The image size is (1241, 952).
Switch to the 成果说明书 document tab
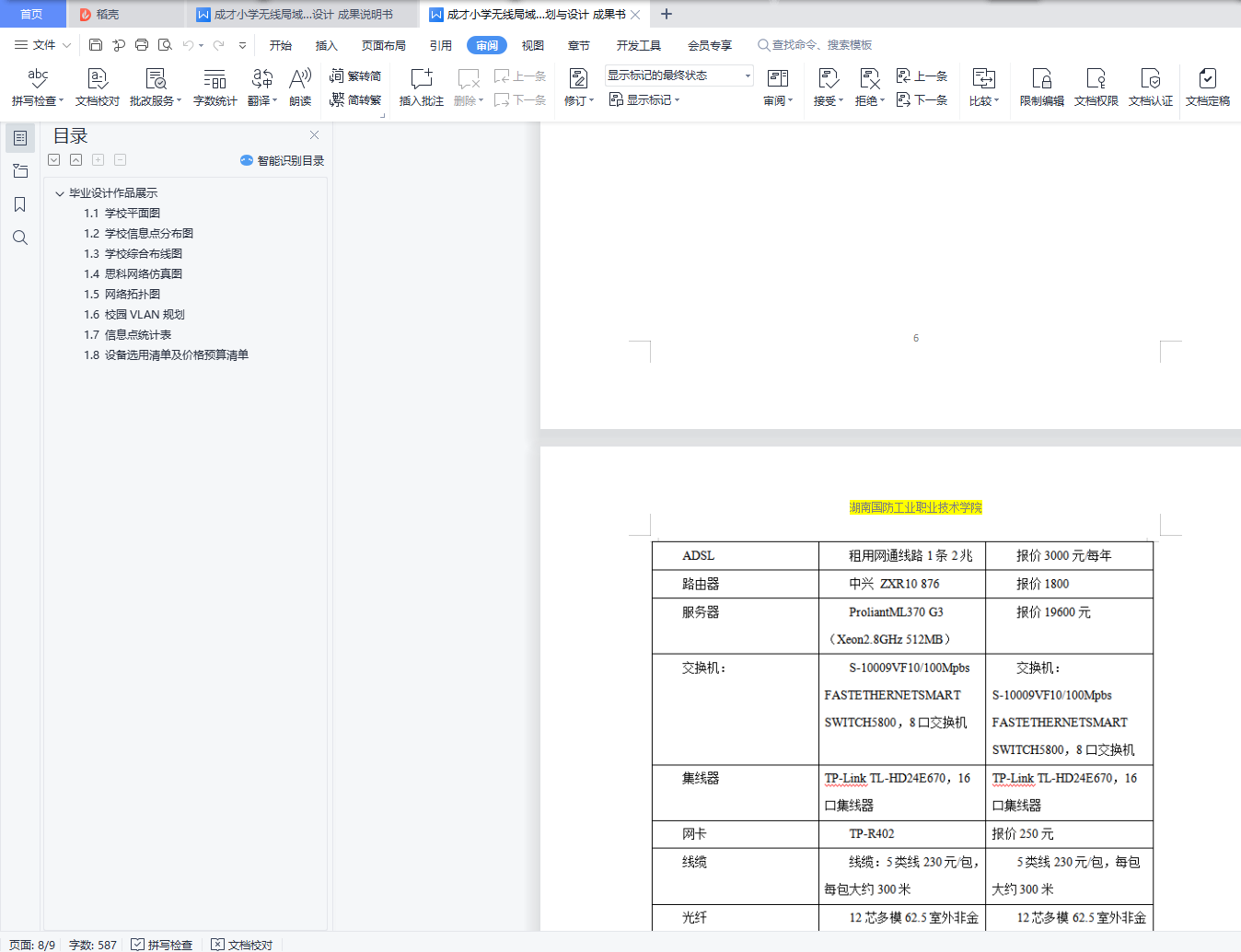304,14
